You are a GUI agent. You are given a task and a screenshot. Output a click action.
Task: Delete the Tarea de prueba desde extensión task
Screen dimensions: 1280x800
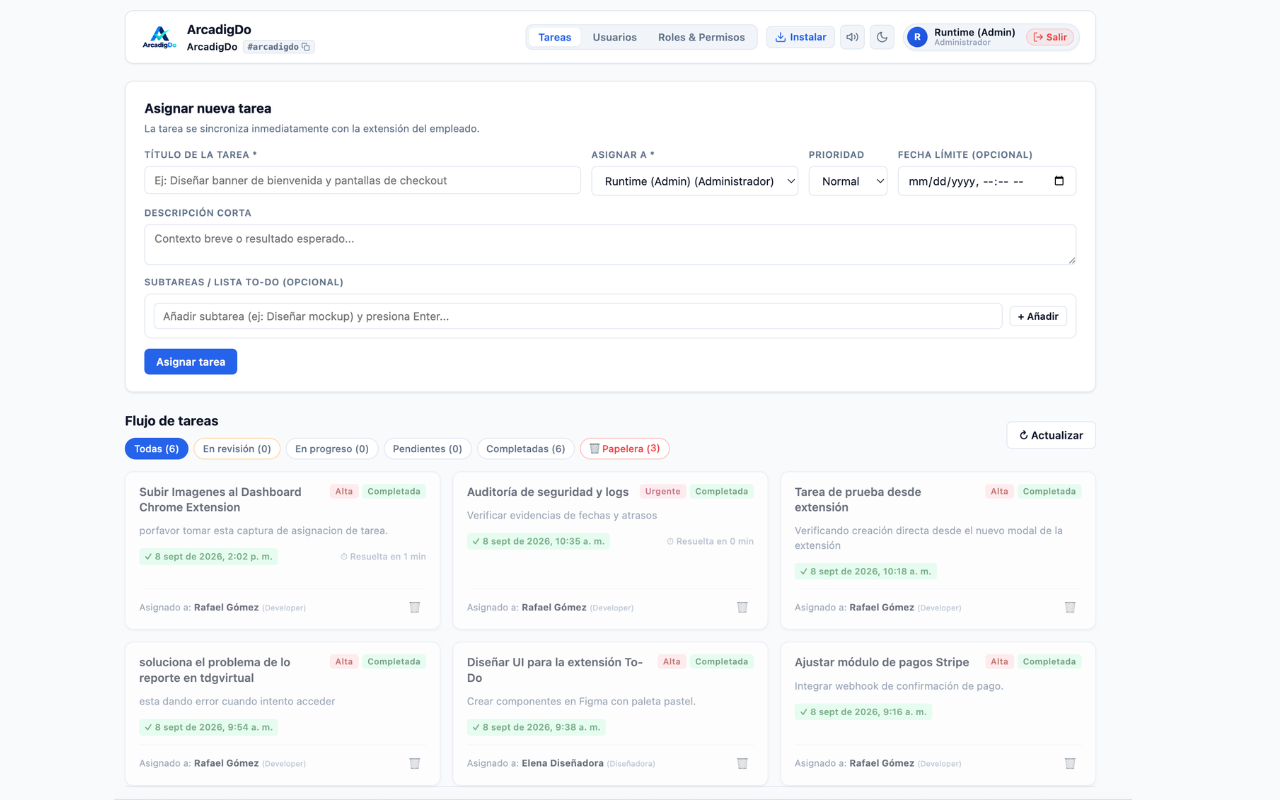click(x=1070, y=607)
